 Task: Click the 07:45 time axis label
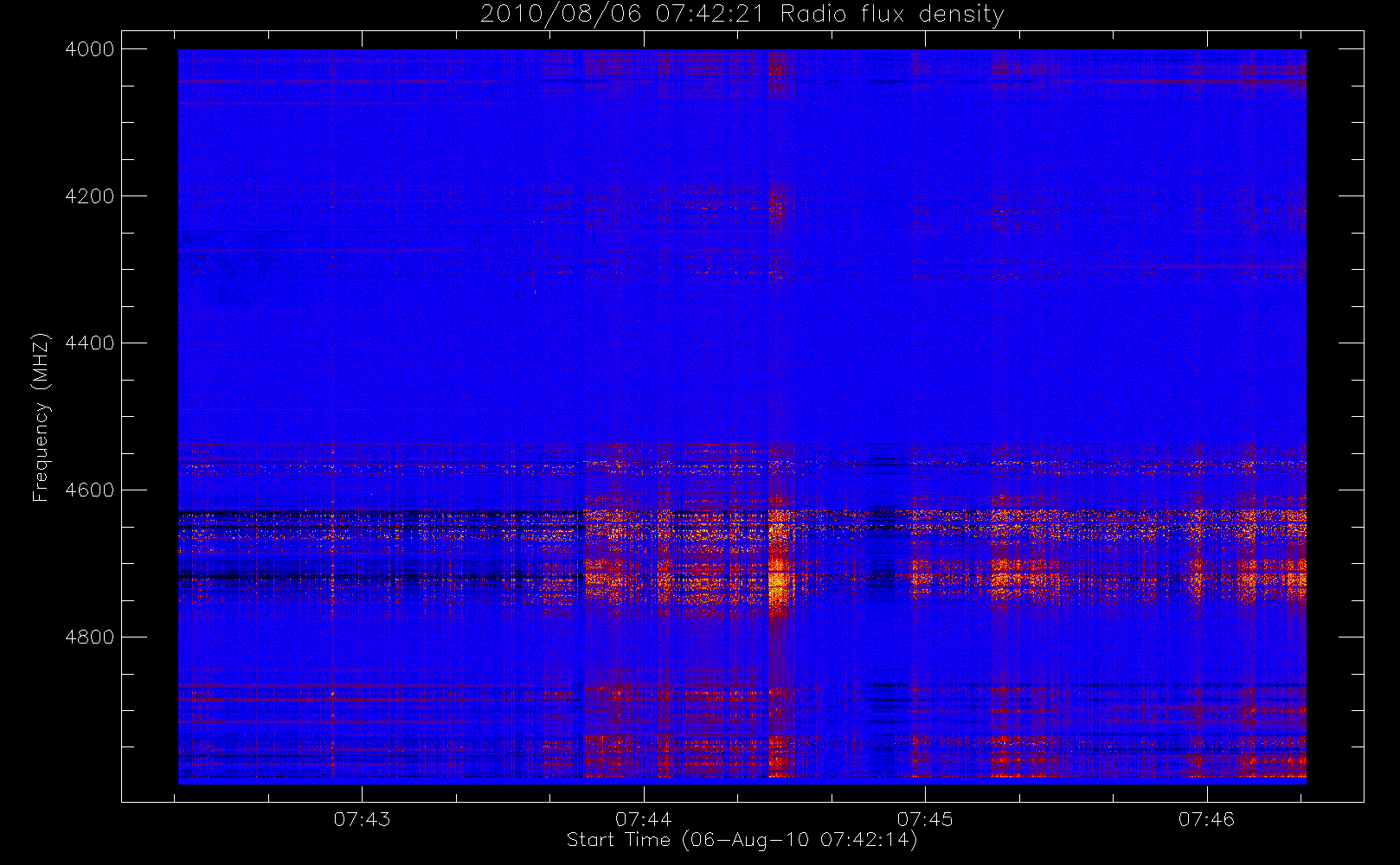[x=925, y=819]
